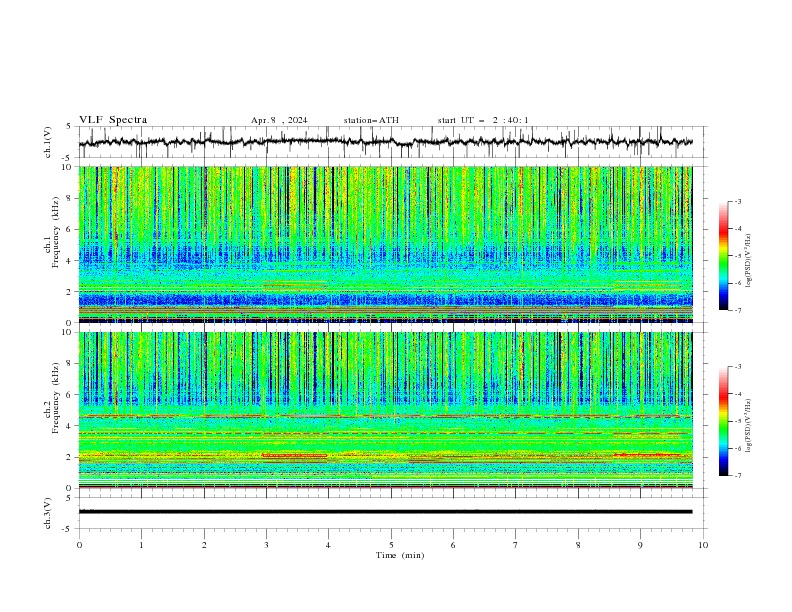Click the 'start UT = 2 :40: 1' text

tap(483, 120)
